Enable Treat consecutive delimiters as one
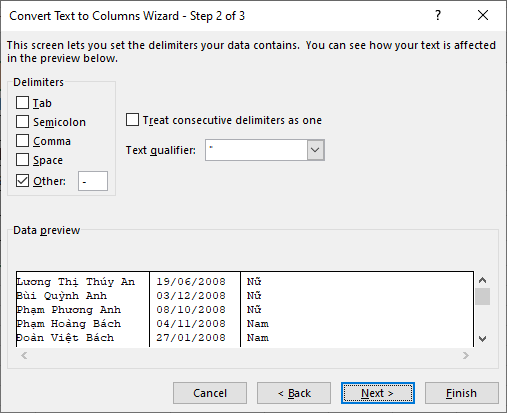 [x=132, y=120]
